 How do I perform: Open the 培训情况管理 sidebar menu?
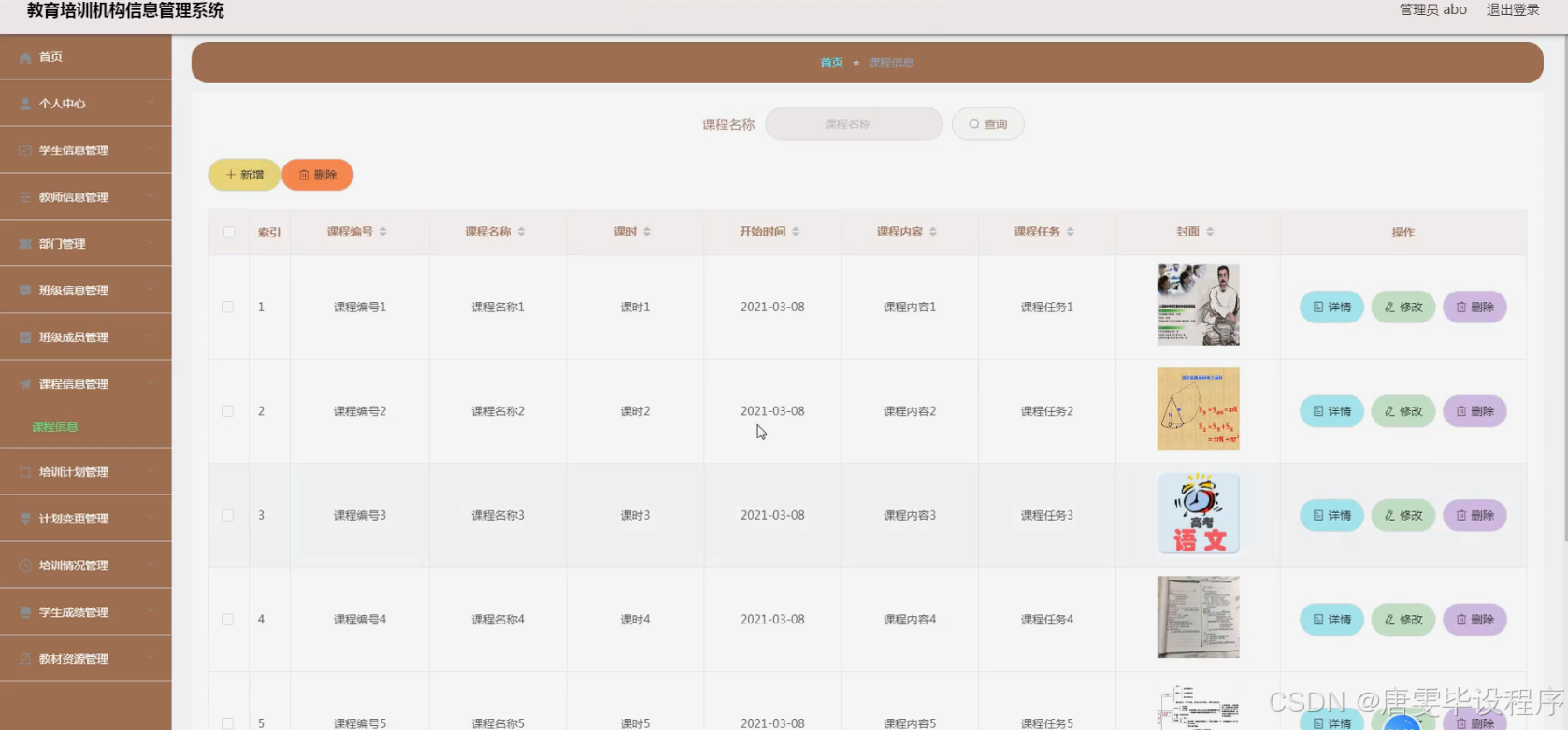coord(86,565)
